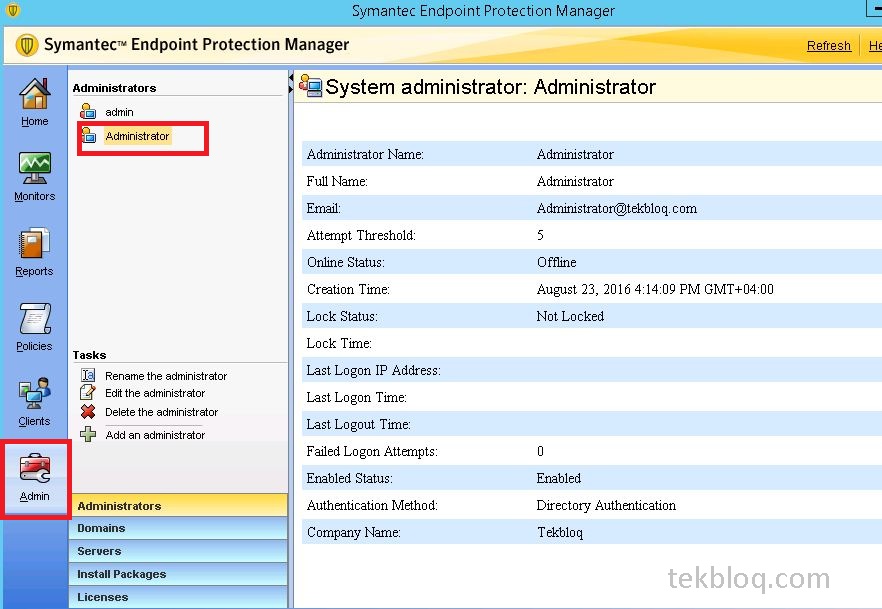Click the Lock Time label
Viewport: 882px width, 609px height.
point(339,344)
